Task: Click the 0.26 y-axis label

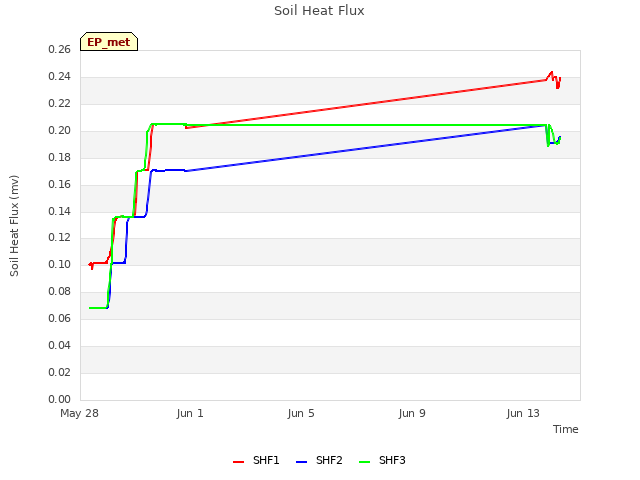Action: click(60, 49)
